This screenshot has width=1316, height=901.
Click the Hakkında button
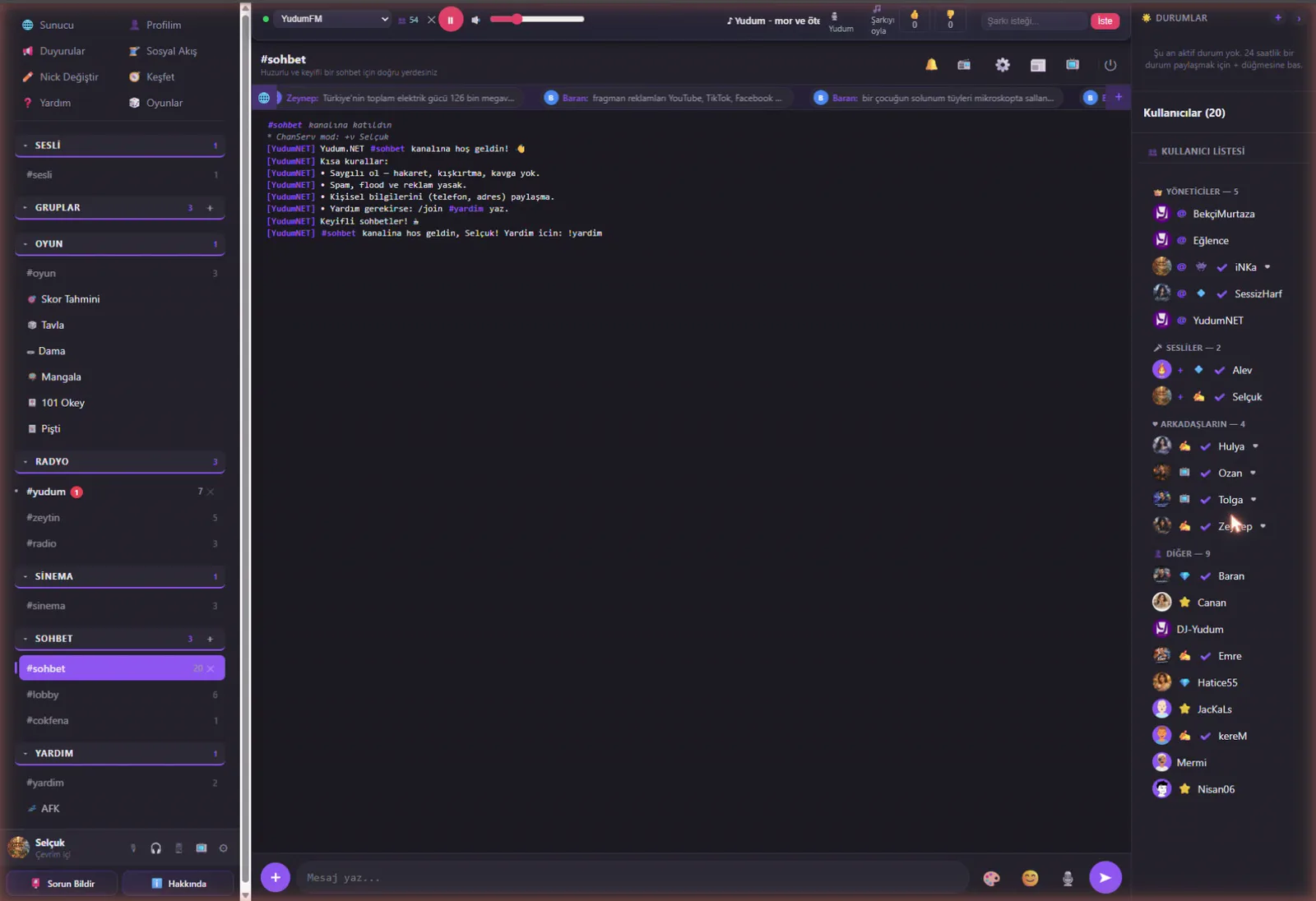[178, 884]
